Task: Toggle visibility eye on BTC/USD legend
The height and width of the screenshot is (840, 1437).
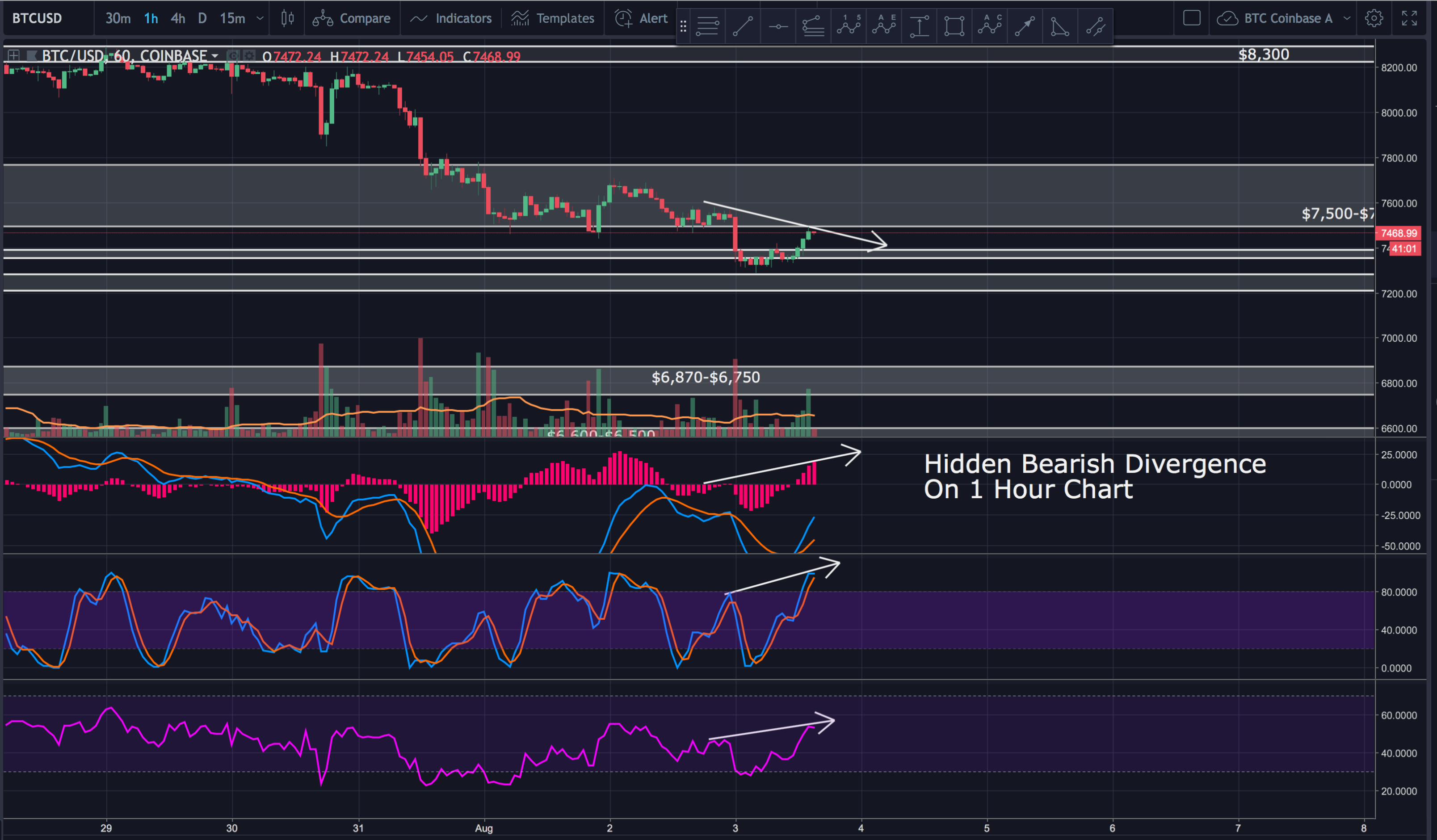Action: (233, 56)
